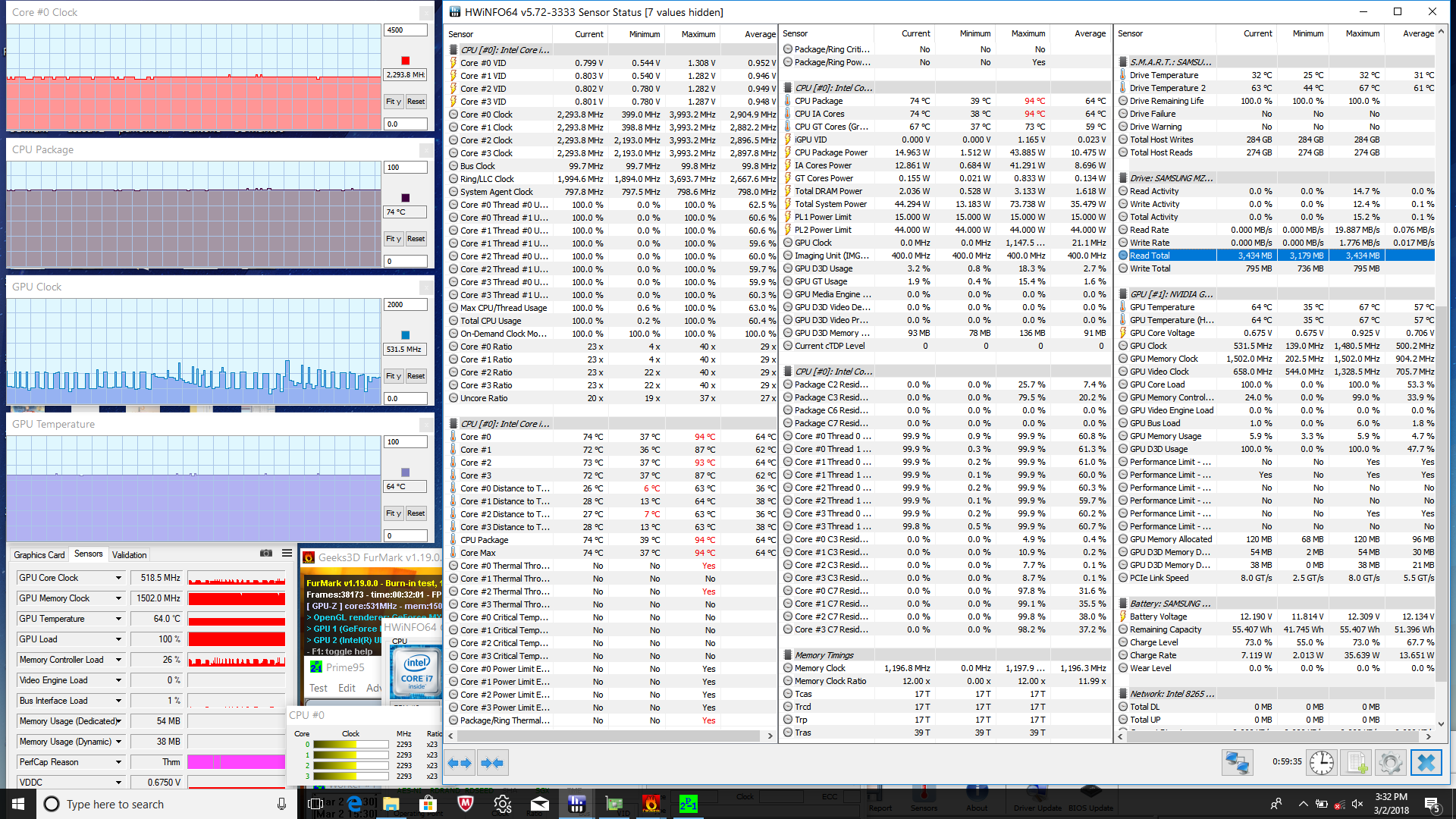Click the taskbar clock showing 3:32 PM

click(x=1391, y=804)
